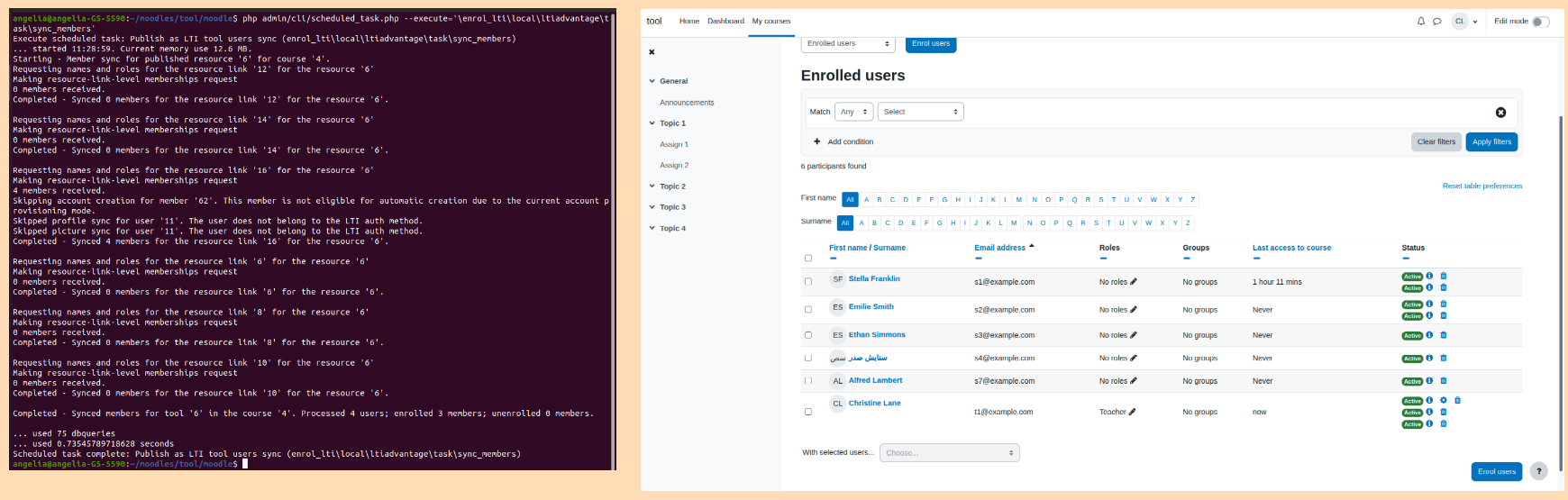Go to Home in top navigation
This screenshot has width=1568, height=500.
[x=689, y=21]
